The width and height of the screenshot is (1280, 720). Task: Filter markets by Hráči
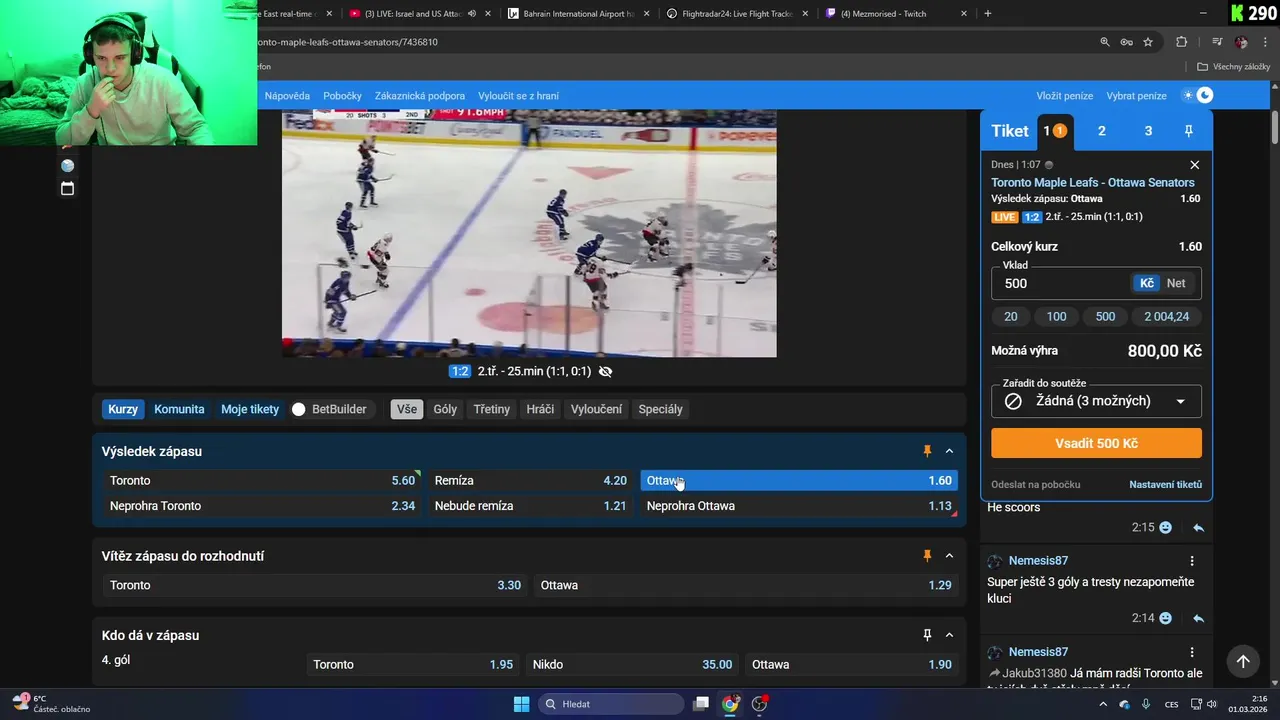(x=540, y=409)
